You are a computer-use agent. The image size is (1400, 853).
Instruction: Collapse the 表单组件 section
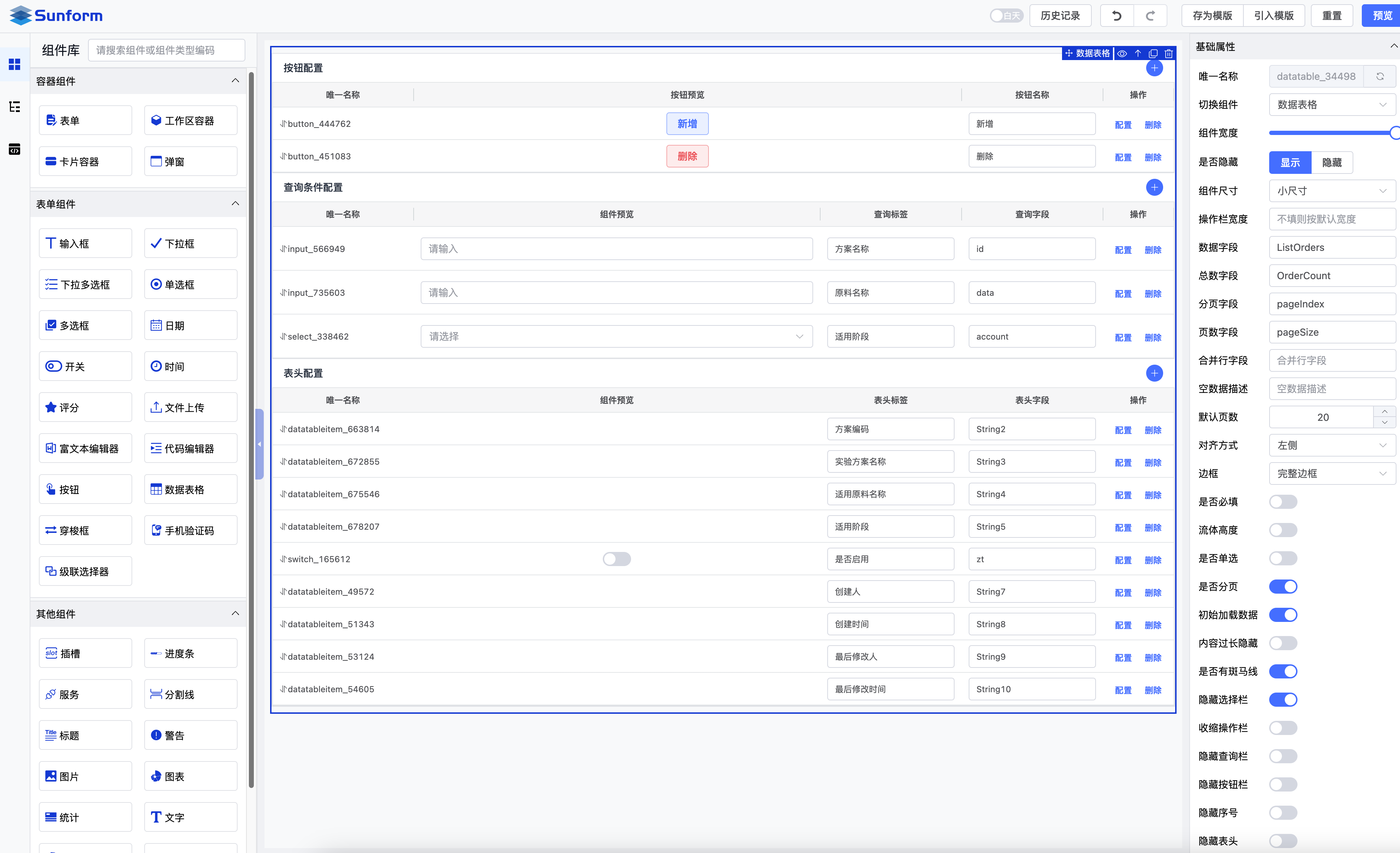tap(235, 203)
